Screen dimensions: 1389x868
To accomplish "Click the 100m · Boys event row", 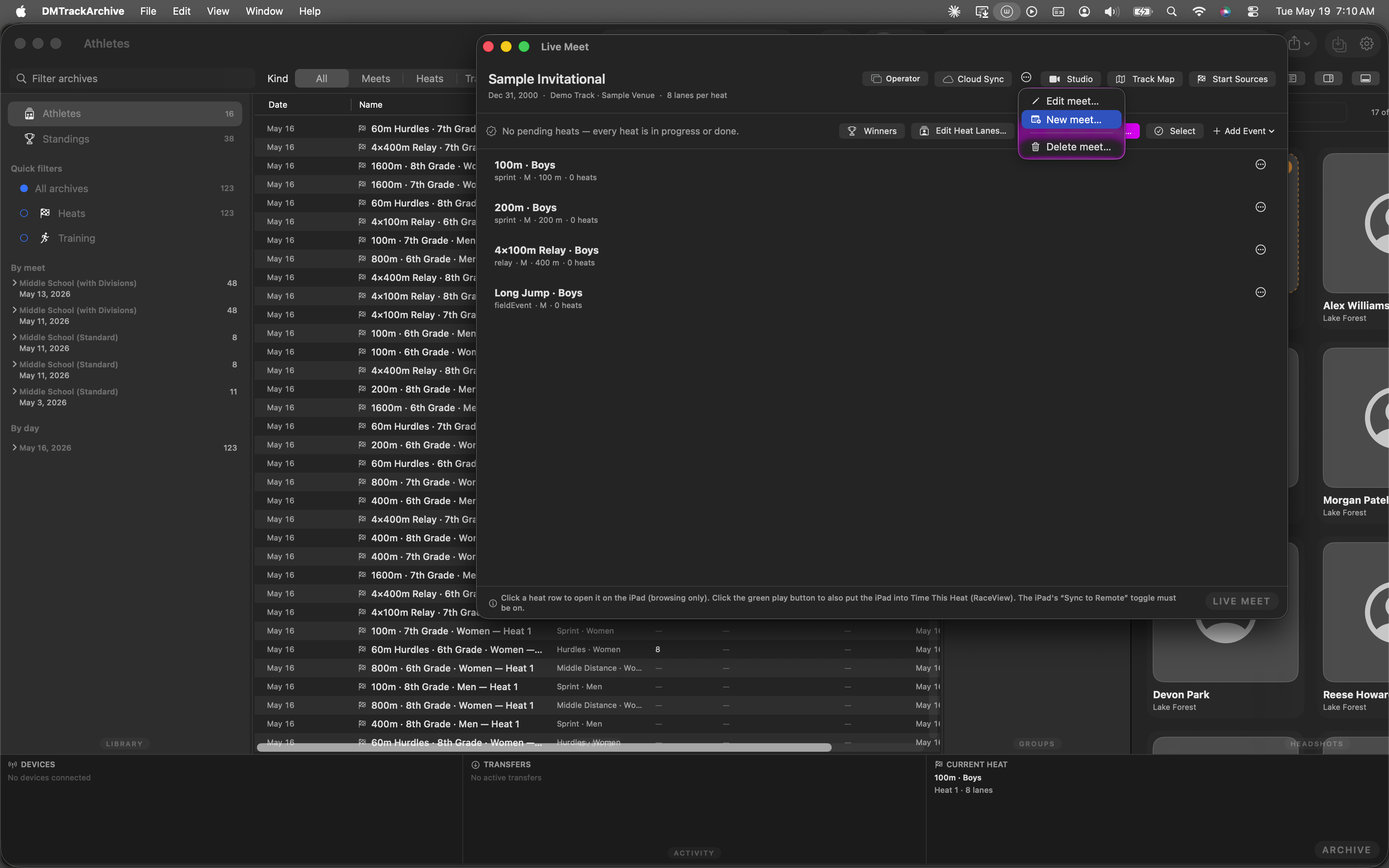I will tap(881, 170).
